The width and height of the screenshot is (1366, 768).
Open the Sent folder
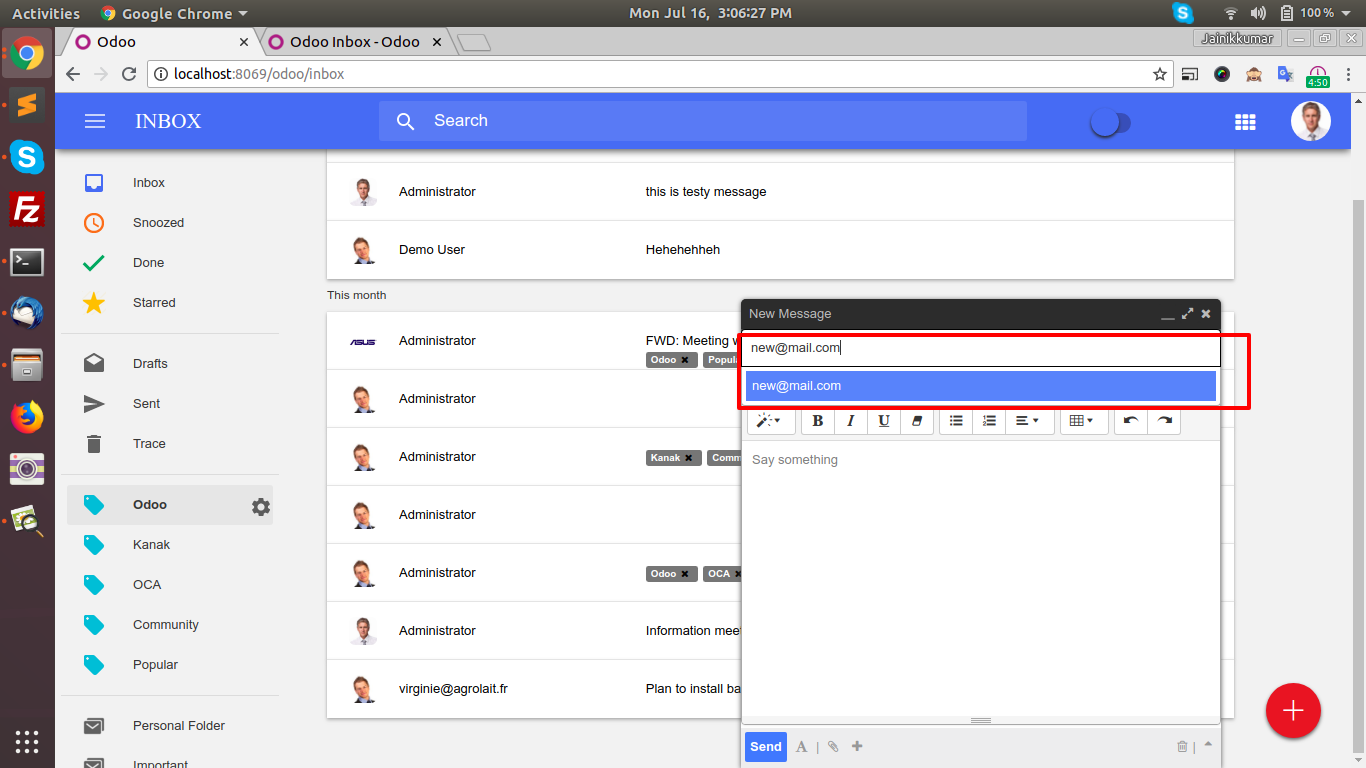[146, 404]
